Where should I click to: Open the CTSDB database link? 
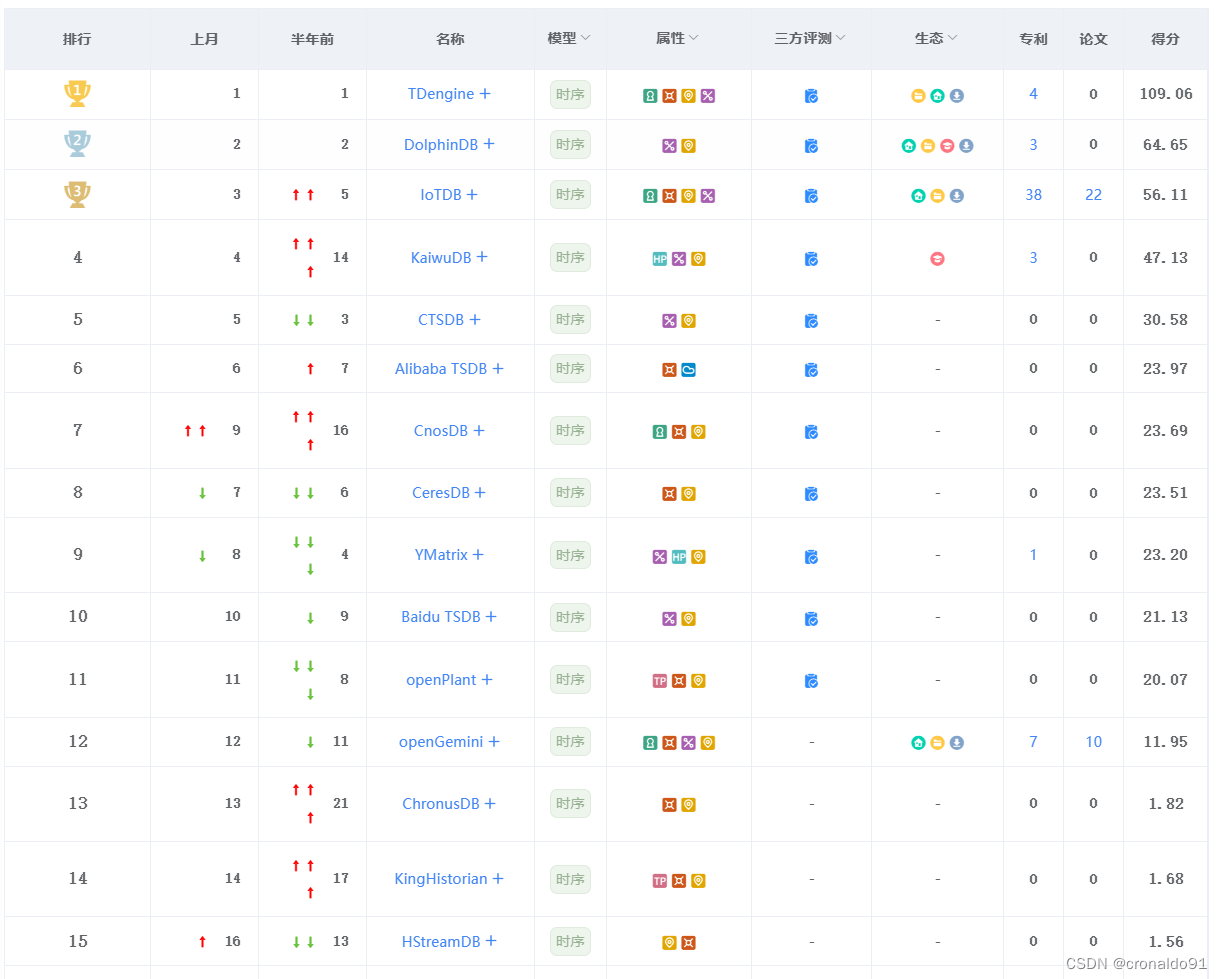[x=441, y=320]
